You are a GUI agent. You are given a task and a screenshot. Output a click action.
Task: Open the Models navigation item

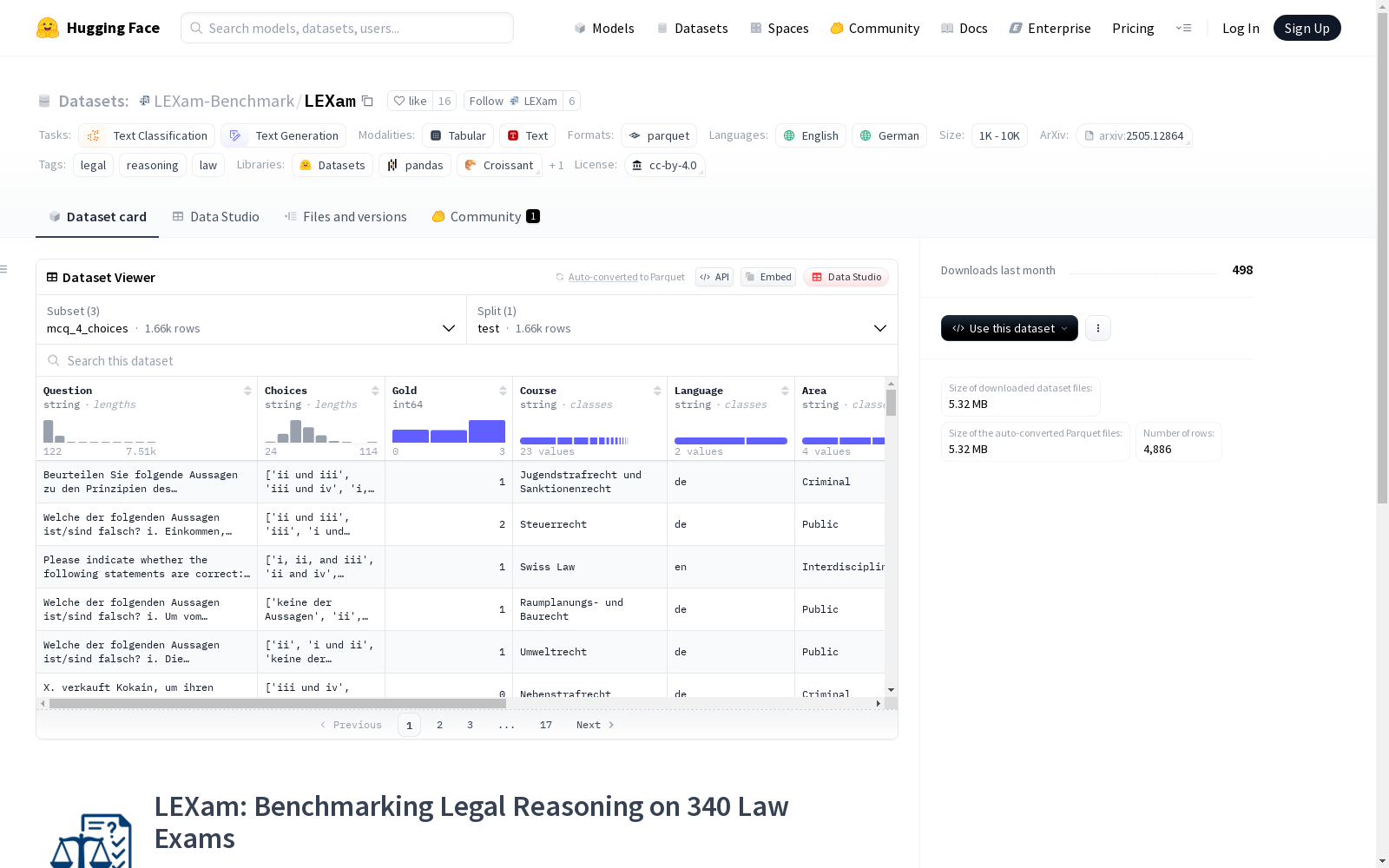point(604,28)
